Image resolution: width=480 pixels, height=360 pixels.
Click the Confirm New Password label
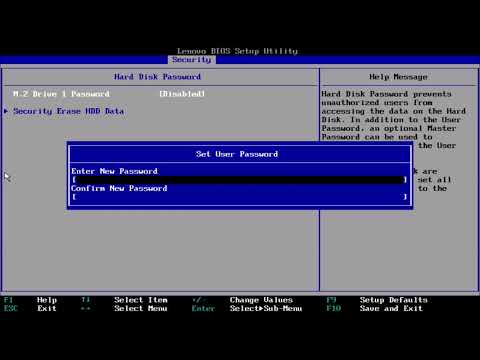[x=119, y=188]
